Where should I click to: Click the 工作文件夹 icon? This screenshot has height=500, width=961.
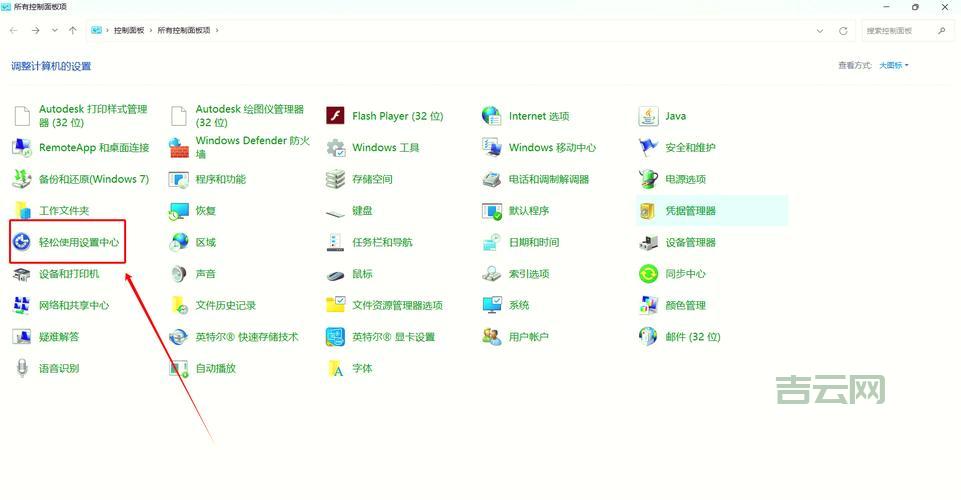pyautogui.click(x=22, y=210)
